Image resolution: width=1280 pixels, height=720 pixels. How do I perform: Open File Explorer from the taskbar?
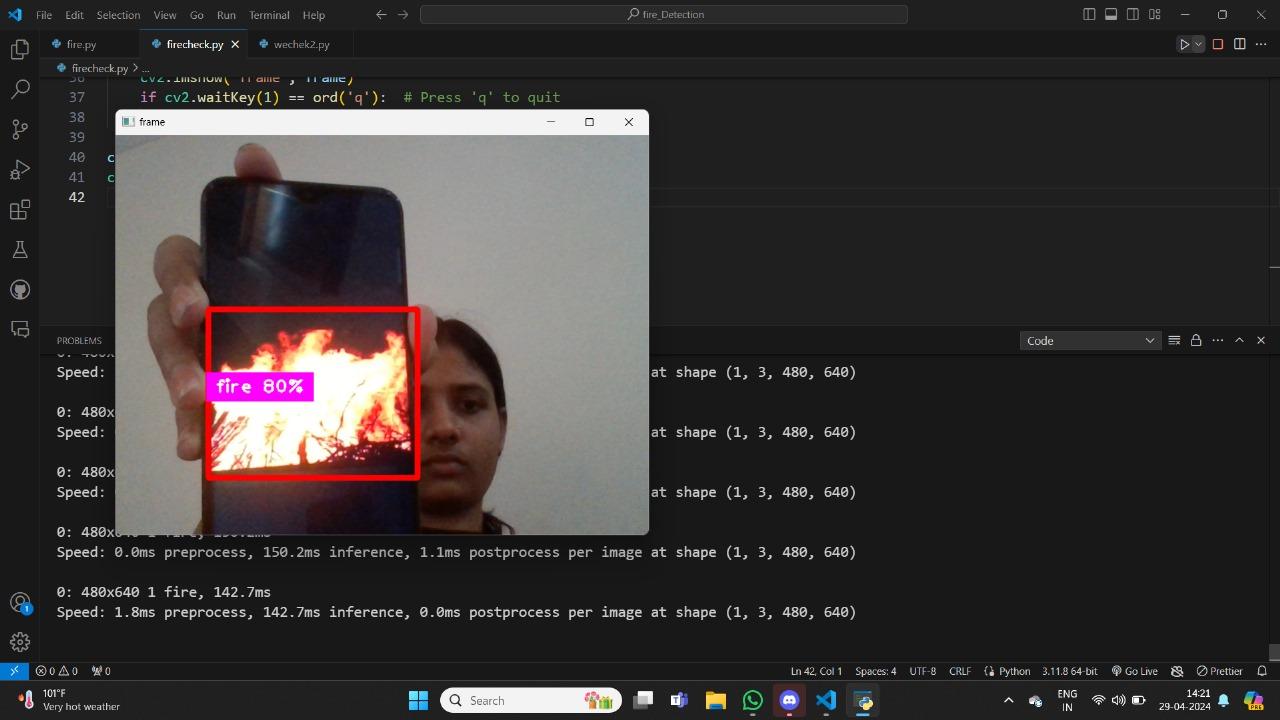click(715, 700)
